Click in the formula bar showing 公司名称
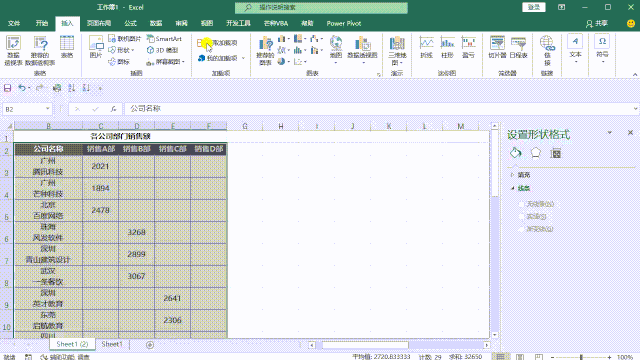The image size is (640, 360). [380, 109]
